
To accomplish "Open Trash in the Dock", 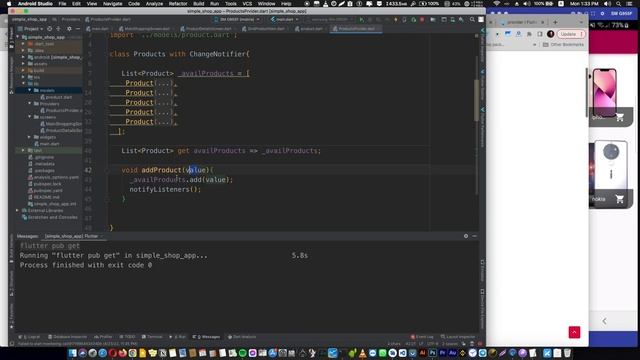I will pyautogui.click(x=567, y=353).
